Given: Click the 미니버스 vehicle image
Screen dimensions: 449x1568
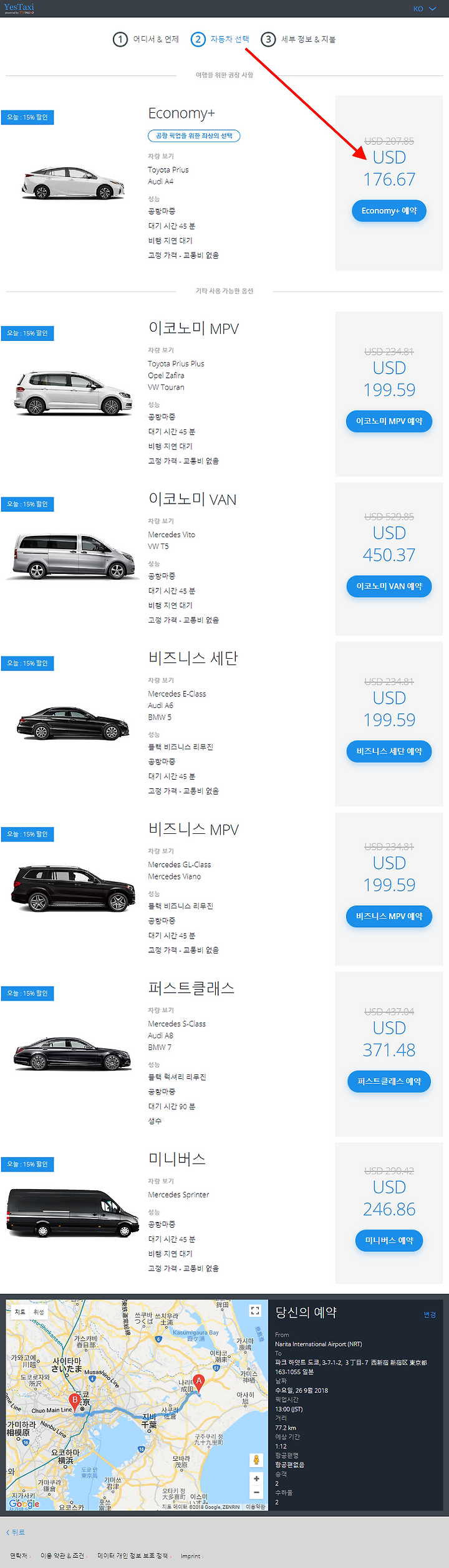Looking at the screenshot, I should click(73, 1212).
